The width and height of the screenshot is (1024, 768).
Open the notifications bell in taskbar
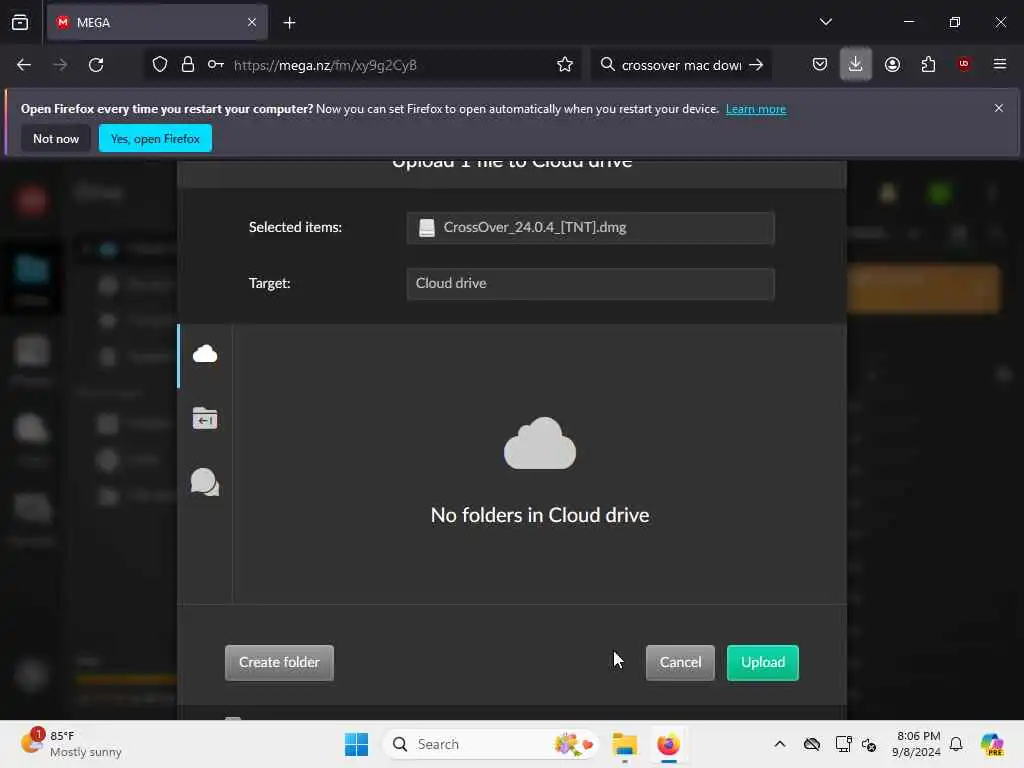(x=956, y=744)
